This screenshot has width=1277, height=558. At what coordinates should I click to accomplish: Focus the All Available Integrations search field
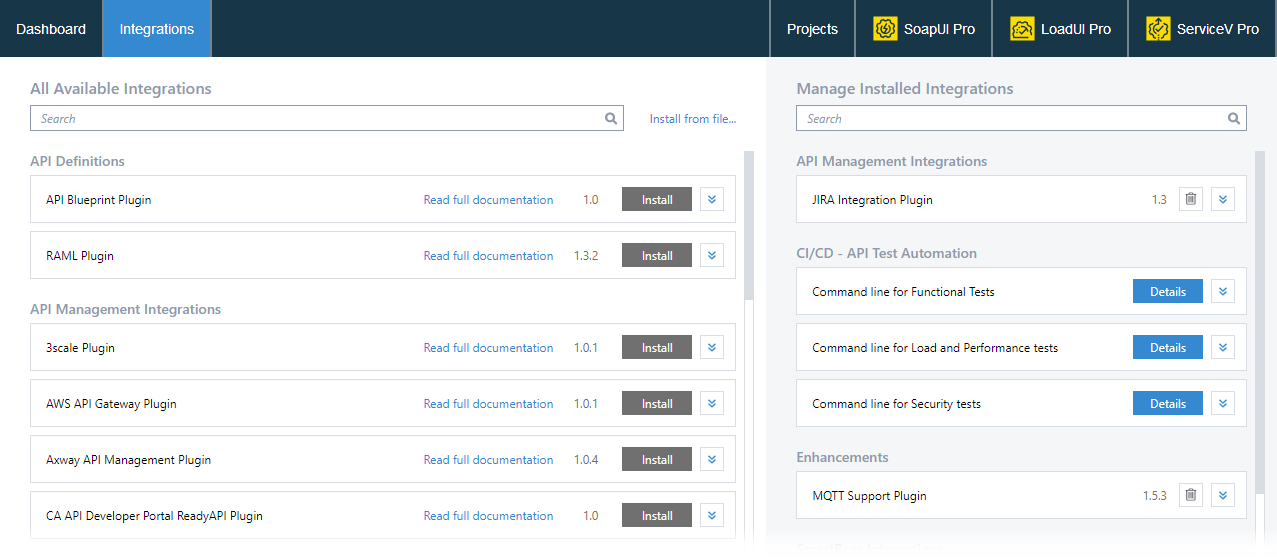(326, 118)
